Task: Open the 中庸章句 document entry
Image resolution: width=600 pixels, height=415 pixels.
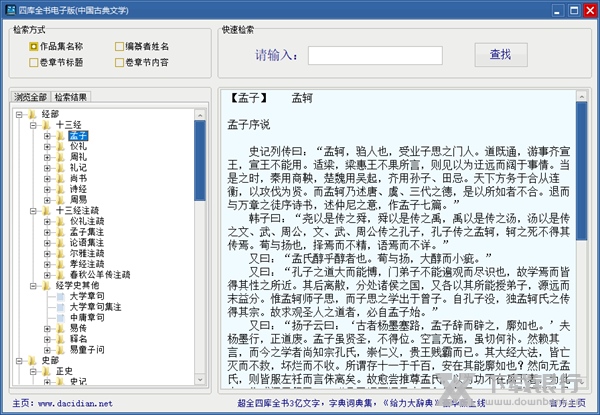Action: (x=87, y=317)
